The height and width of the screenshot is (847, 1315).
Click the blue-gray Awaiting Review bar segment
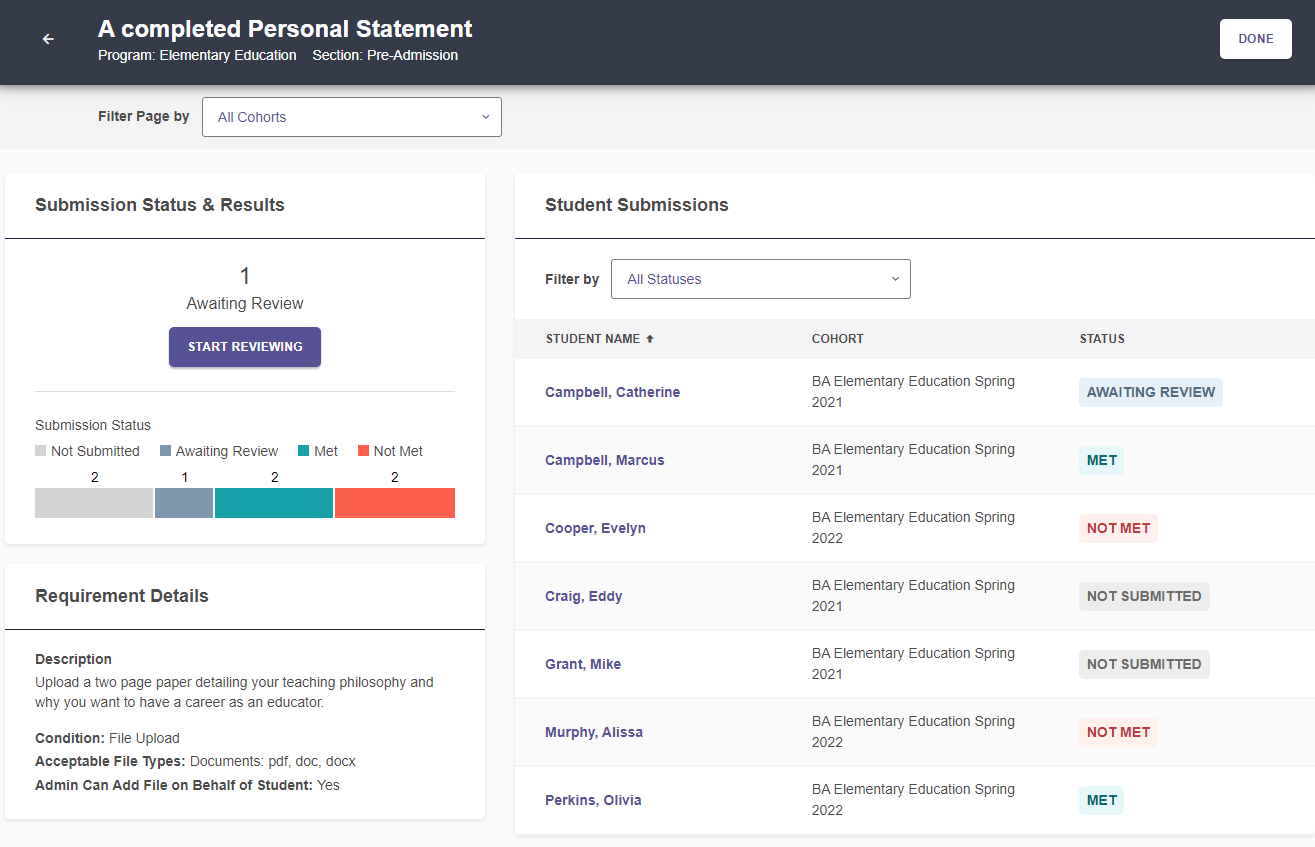click(x=184, y=503)
